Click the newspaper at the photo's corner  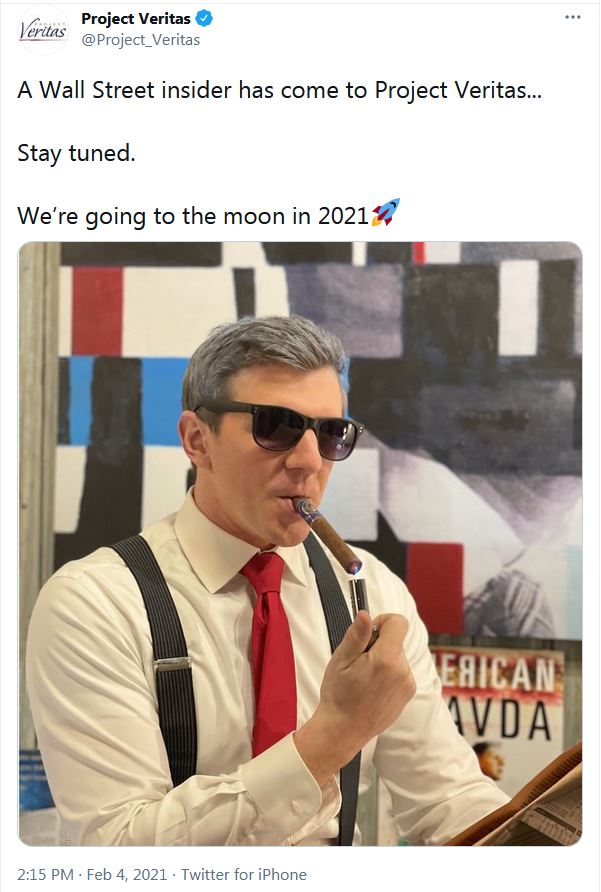[x=526, y=802]
